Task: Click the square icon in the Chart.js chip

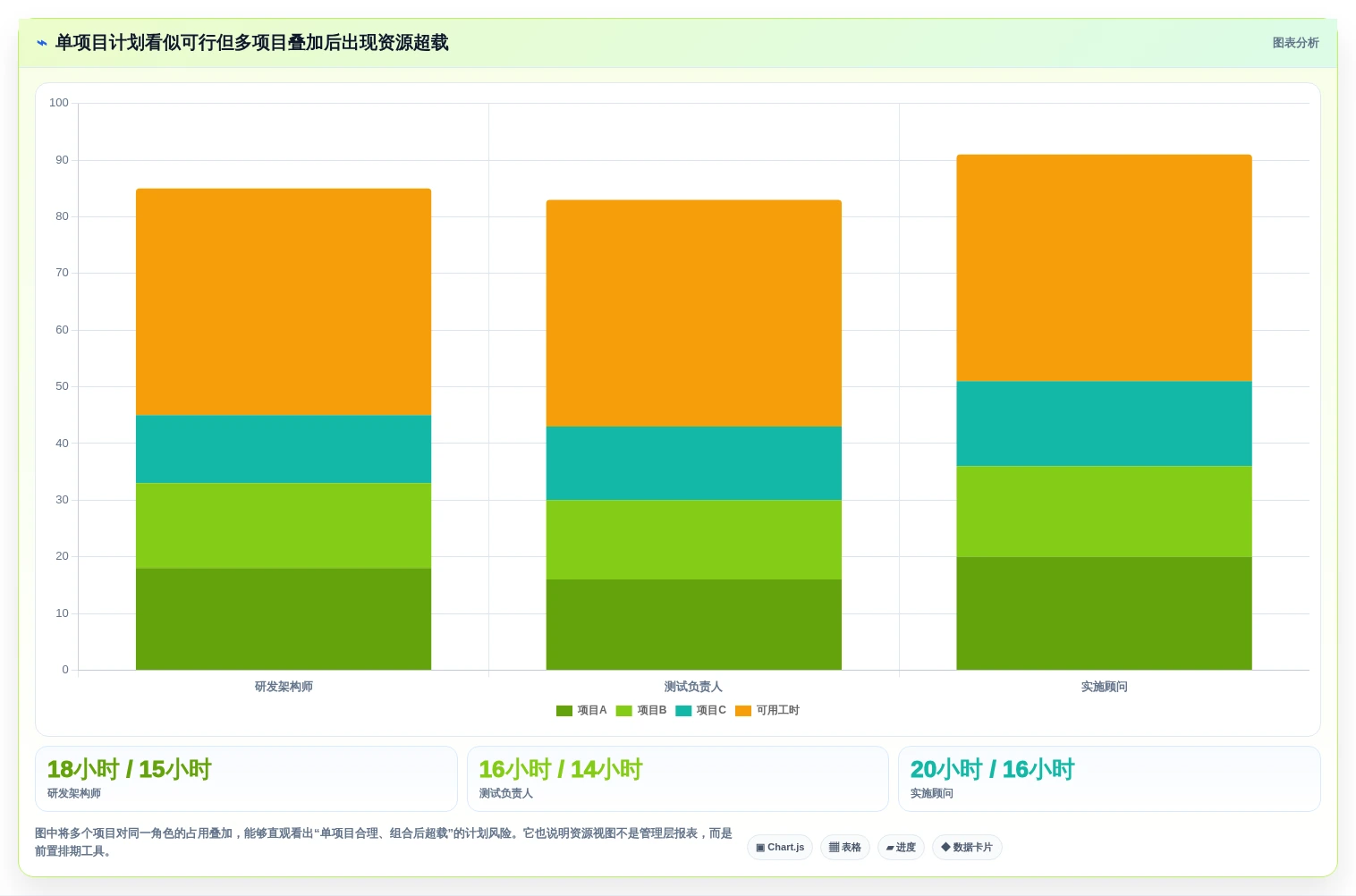Action: 760,848
